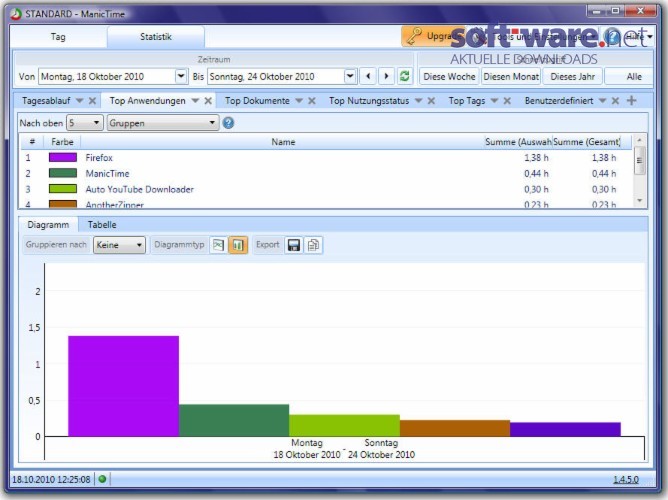
Task: Close the Top Tags tab
Action: coord(507,101)
